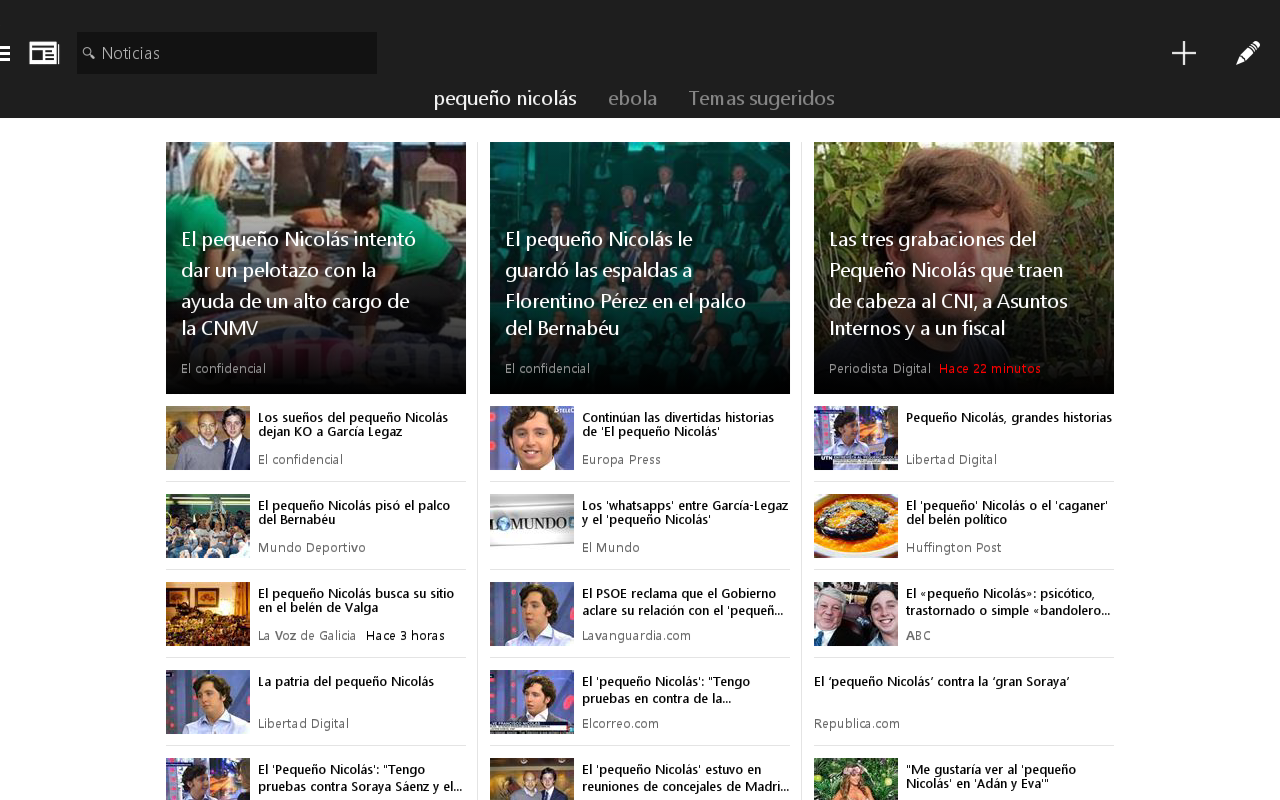
Task: Add a new topic with the plus icon
Action: (x=1184, y=52)
